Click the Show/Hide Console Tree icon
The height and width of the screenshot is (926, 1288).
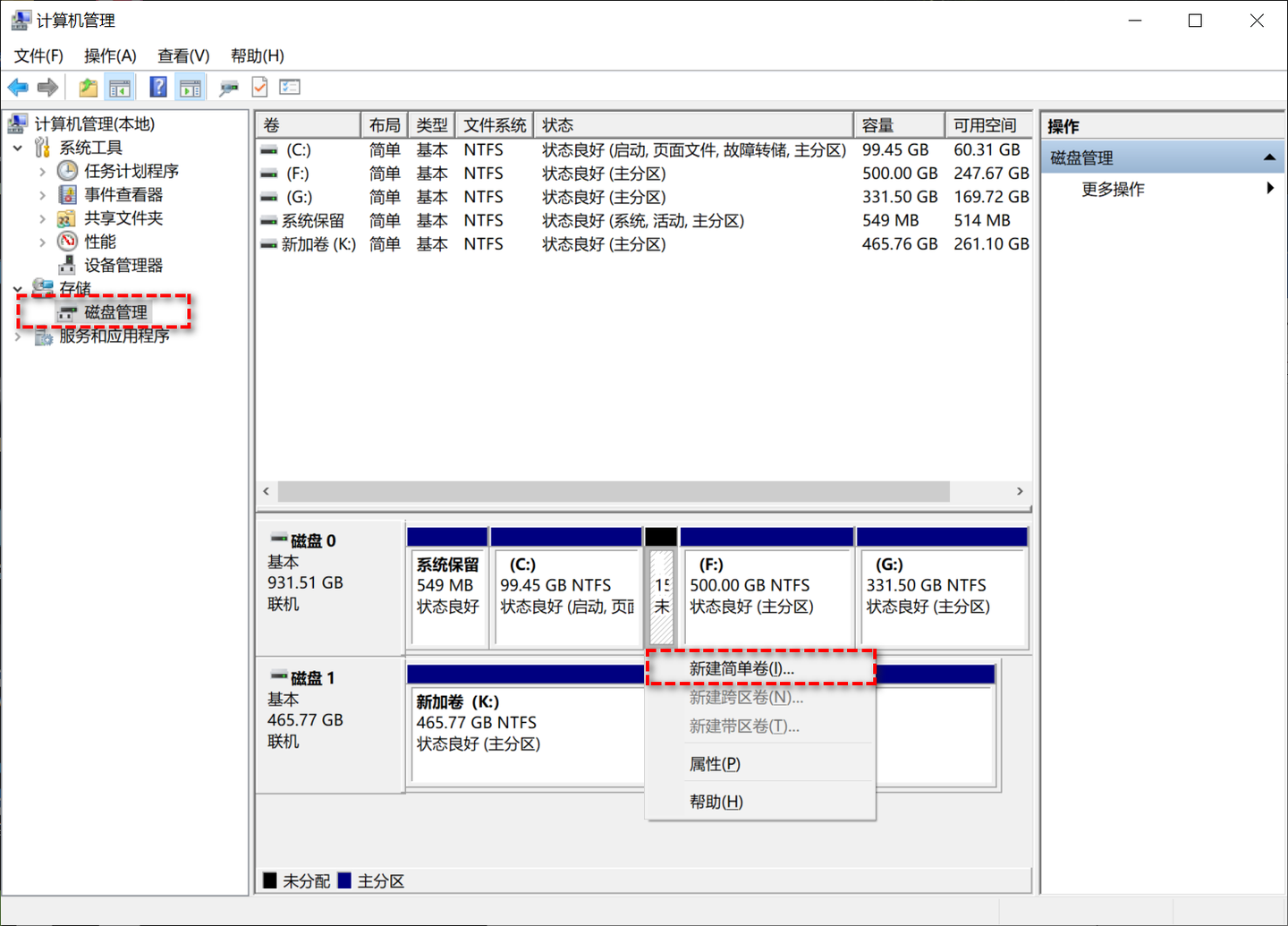[x=119, y=87]
